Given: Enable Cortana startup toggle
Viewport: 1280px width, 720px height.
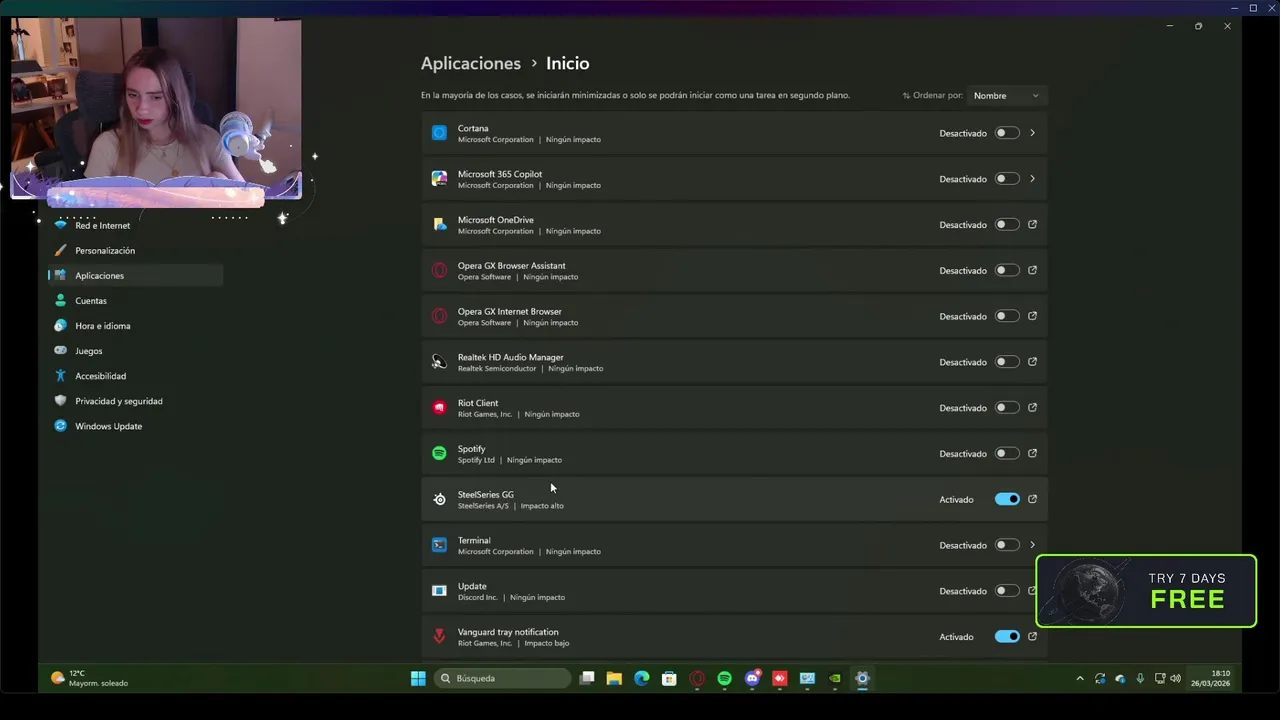Looking at the screenshot, I should tap(1007, 133).
